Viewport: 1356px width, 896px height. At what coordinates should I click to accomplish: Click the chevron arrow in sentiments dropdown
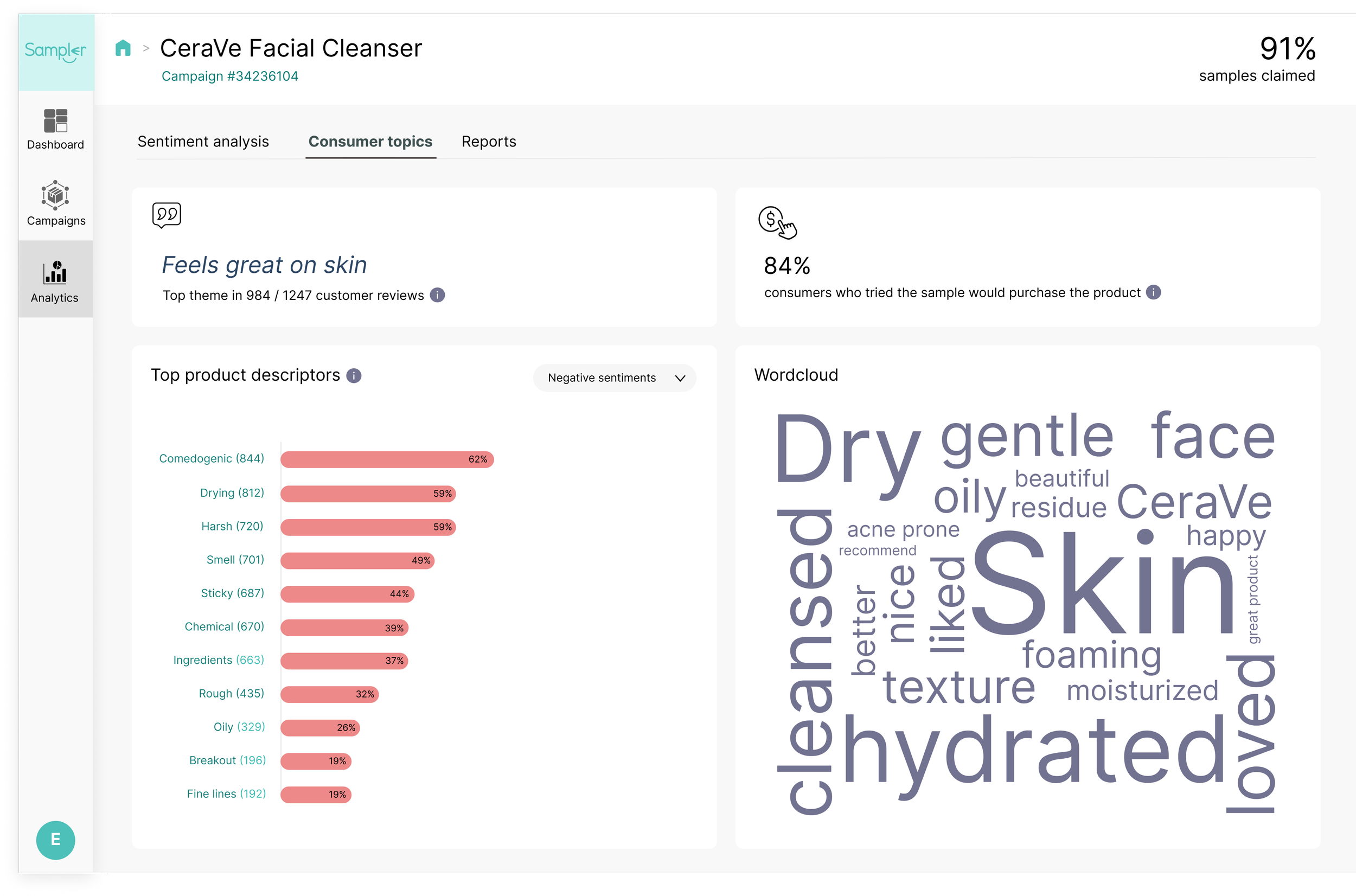coord(680,377)
